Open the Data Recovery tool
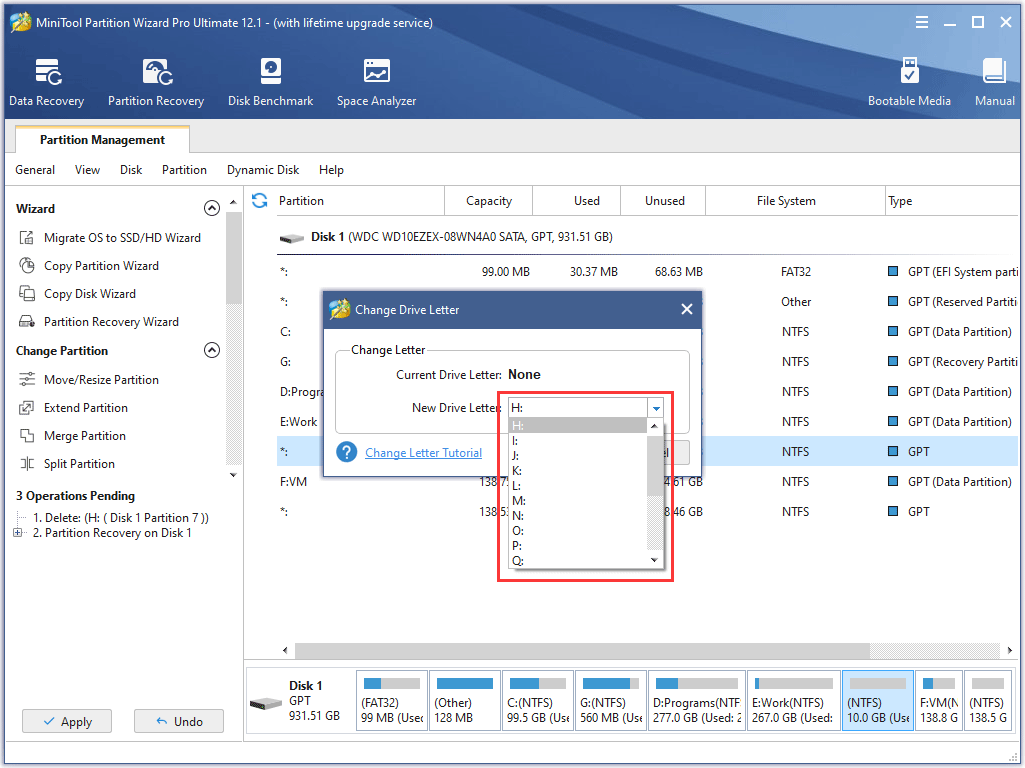This screenshot has width=1025, height=768. click(46, 82)
